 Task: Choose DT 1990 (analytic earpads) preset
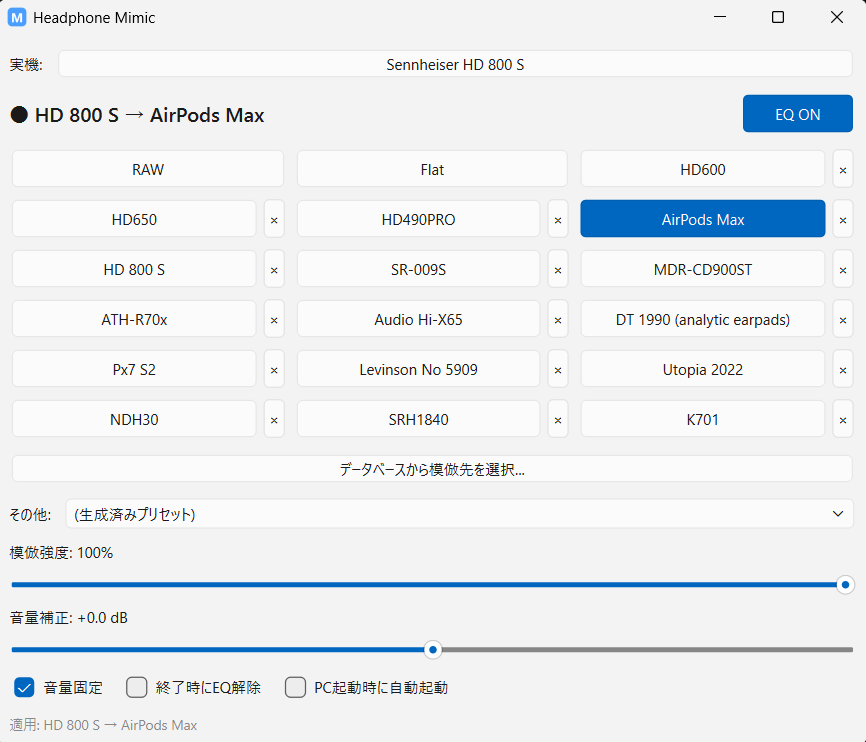click(x=703, y=319)
